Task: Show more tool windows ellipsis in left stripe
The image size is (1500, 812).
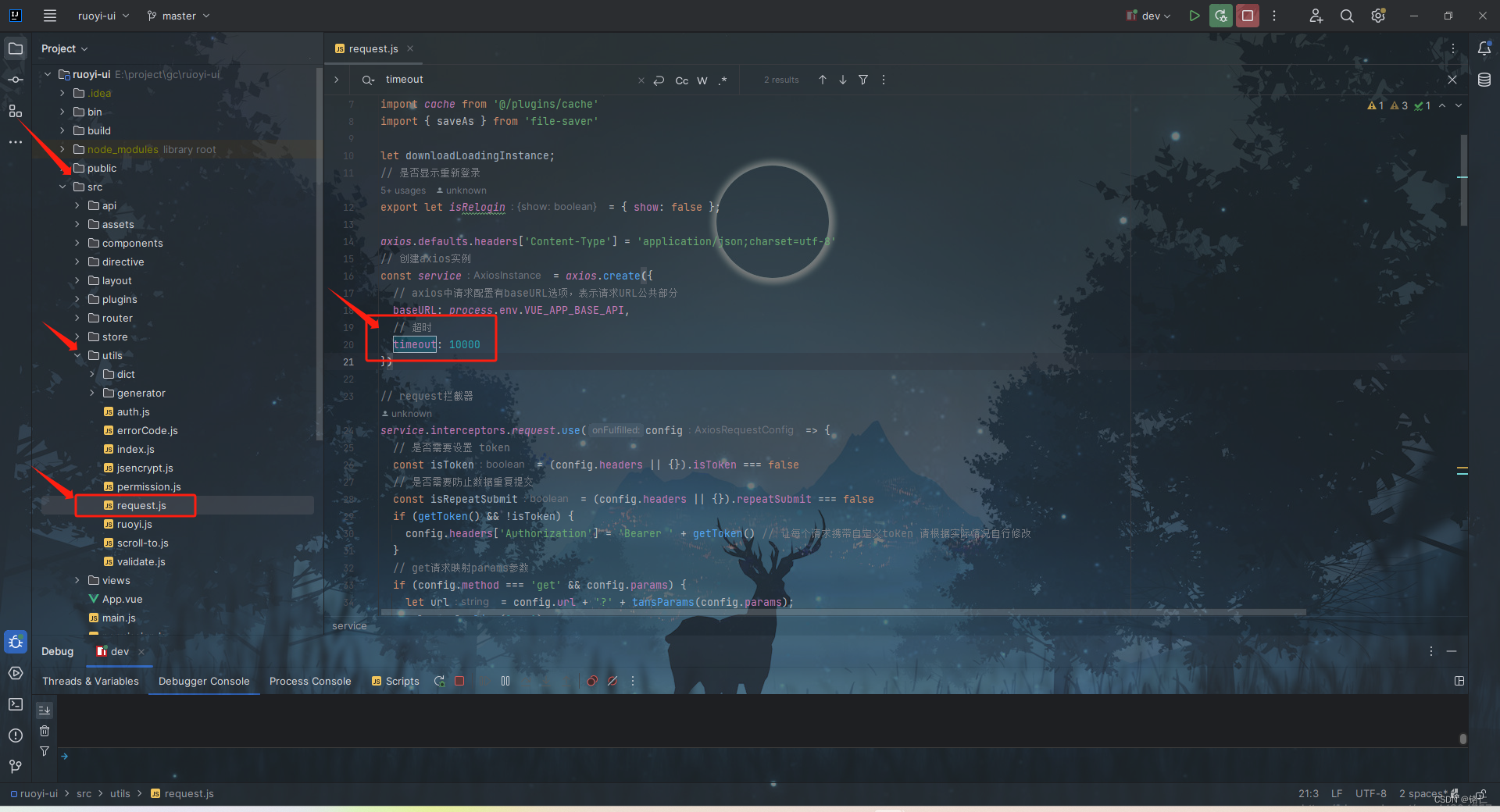Action: (16, 142)
